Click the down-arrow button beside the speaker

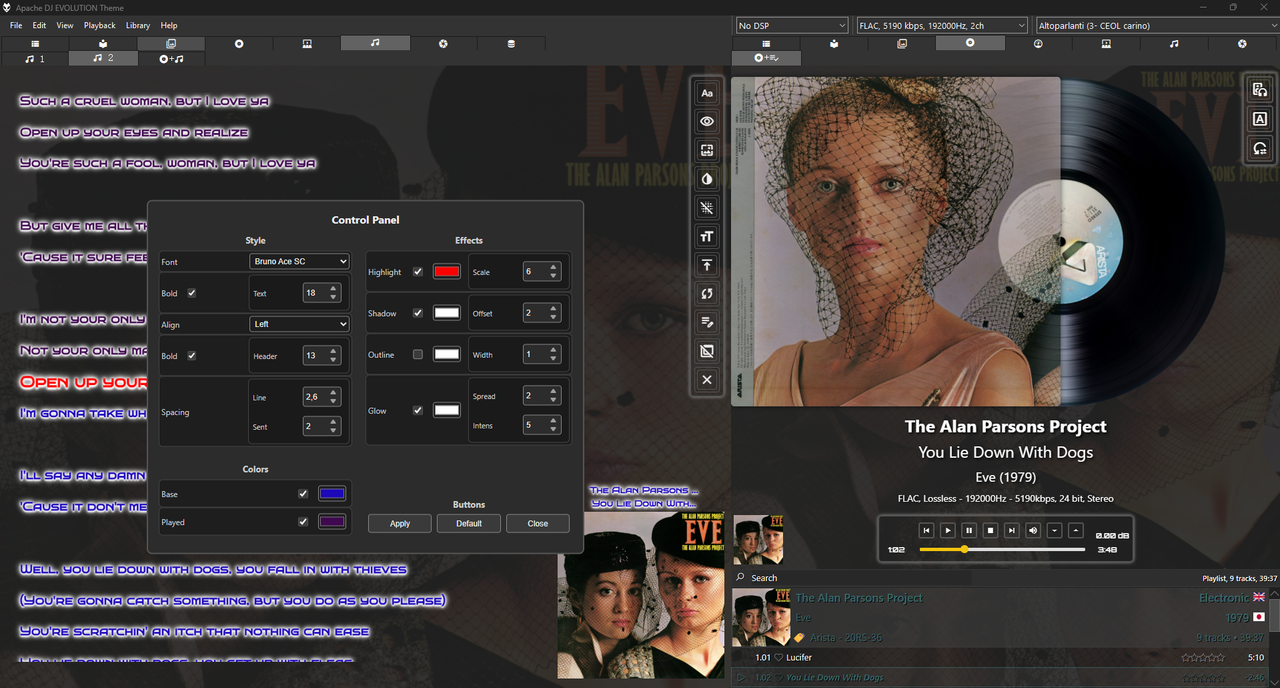pos(1054,530)
